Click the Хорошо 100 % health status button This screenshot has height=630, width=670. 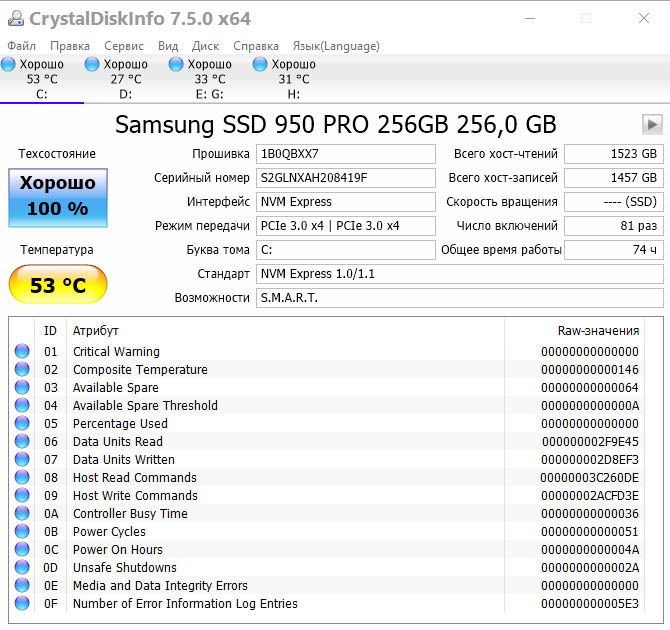[58, 197]
